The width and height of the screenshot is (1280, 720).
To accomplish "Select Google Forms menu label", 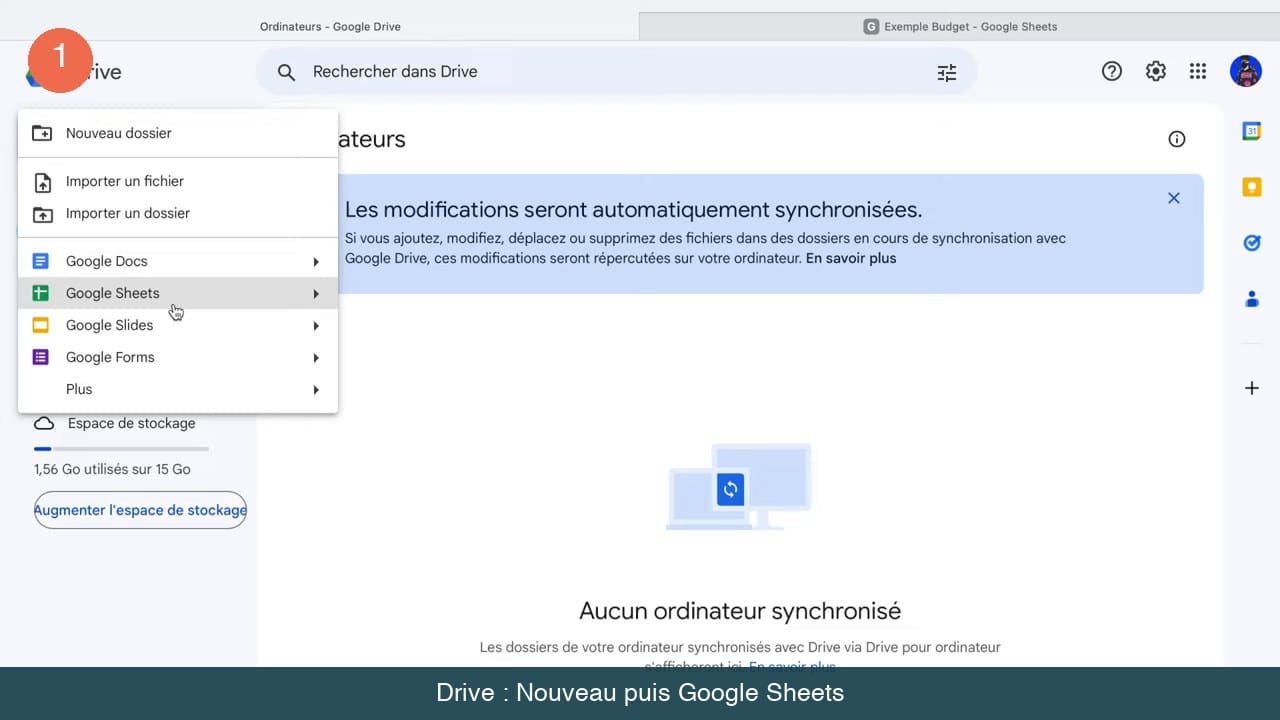I will (110, 357).
